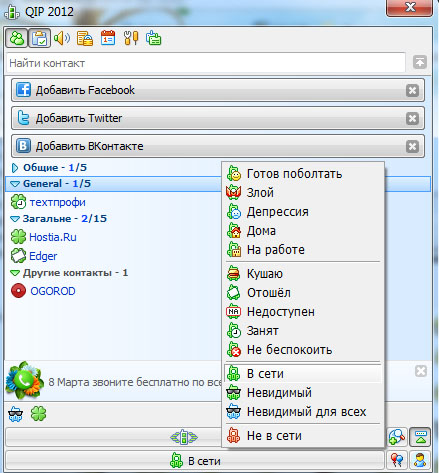
Task: Click the green phone toolbar icon
Action: coord(154,38)
